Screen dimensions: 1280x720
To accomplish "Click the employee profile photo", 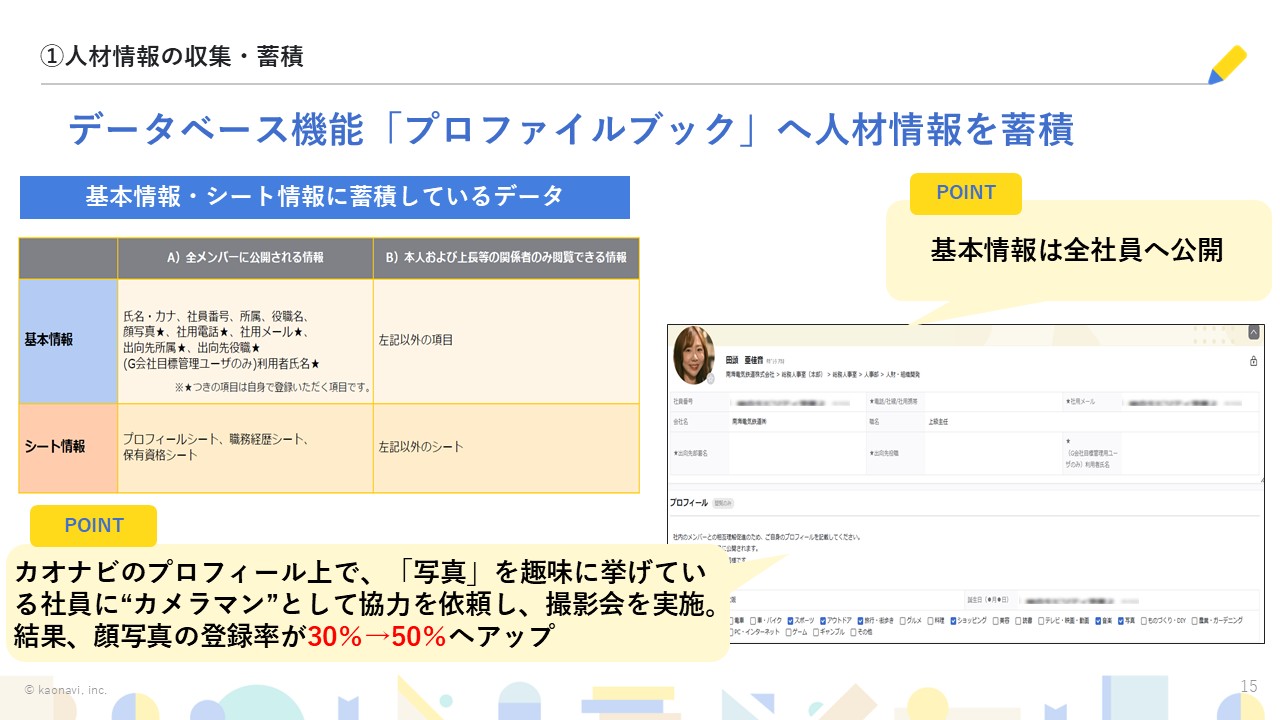I will pyautogui.click(x=694, y=355).
